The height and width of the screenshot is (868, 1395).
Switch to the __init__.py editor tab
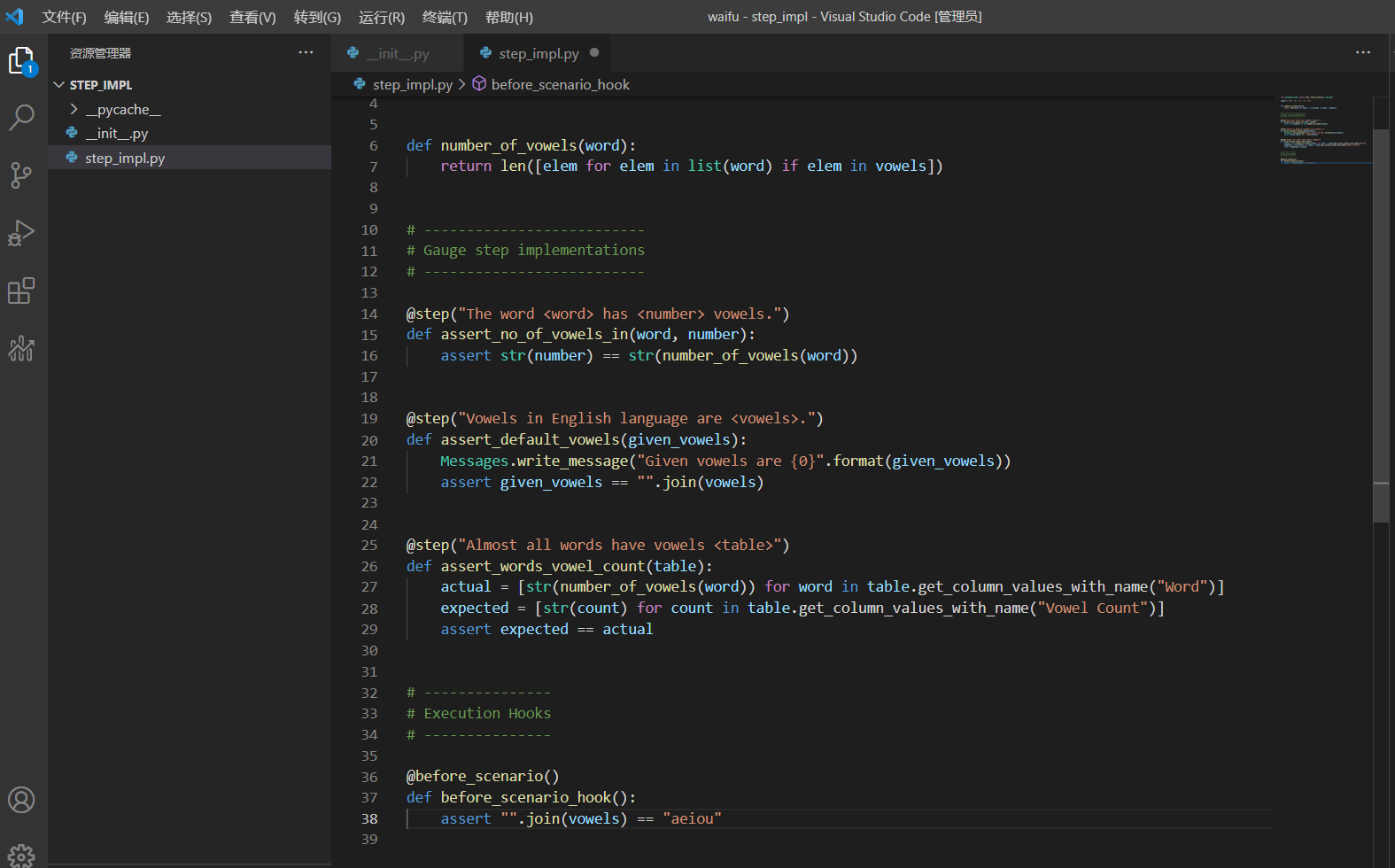point(397,53)
